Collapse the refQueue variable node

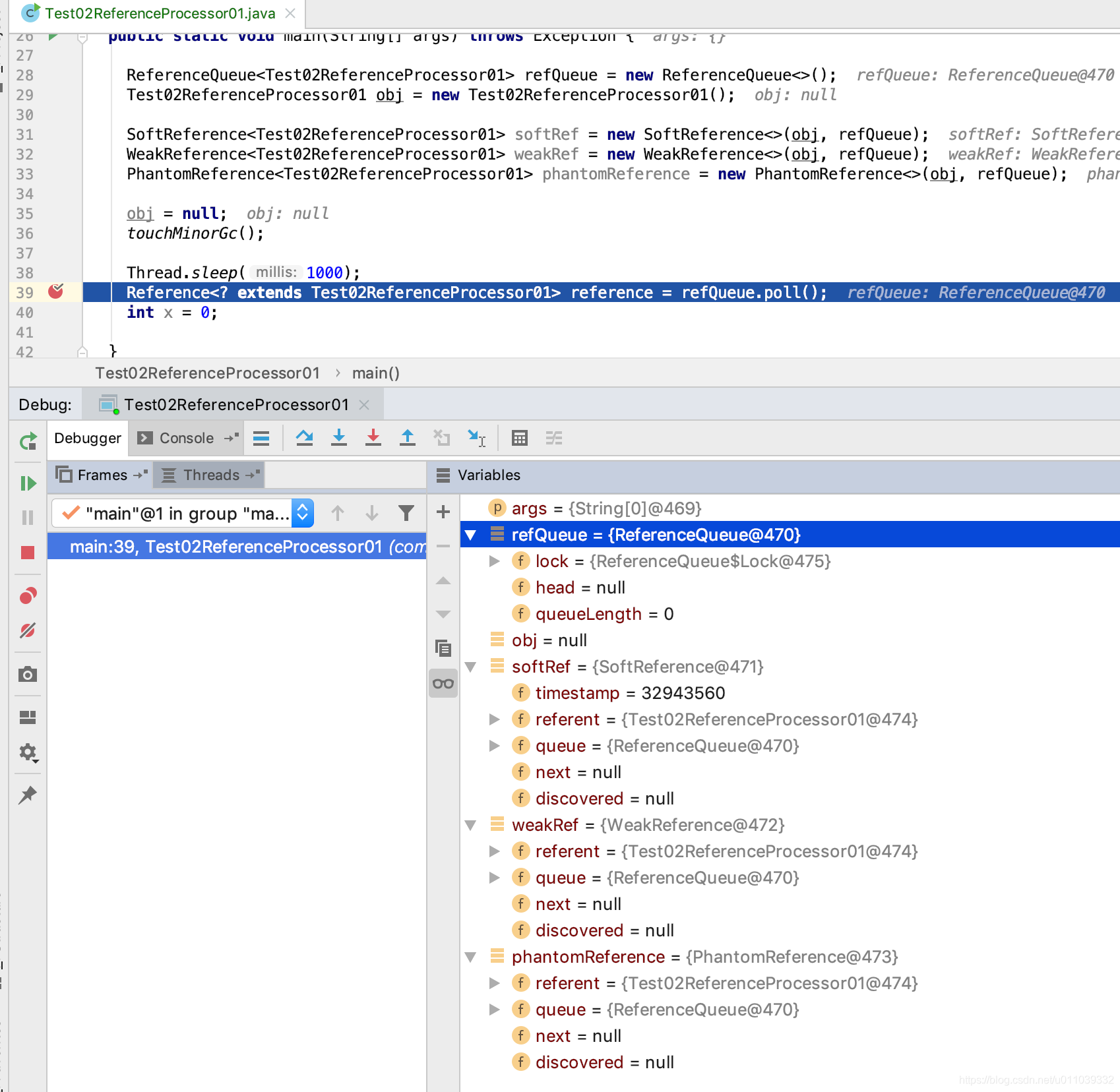coord(470,534)
